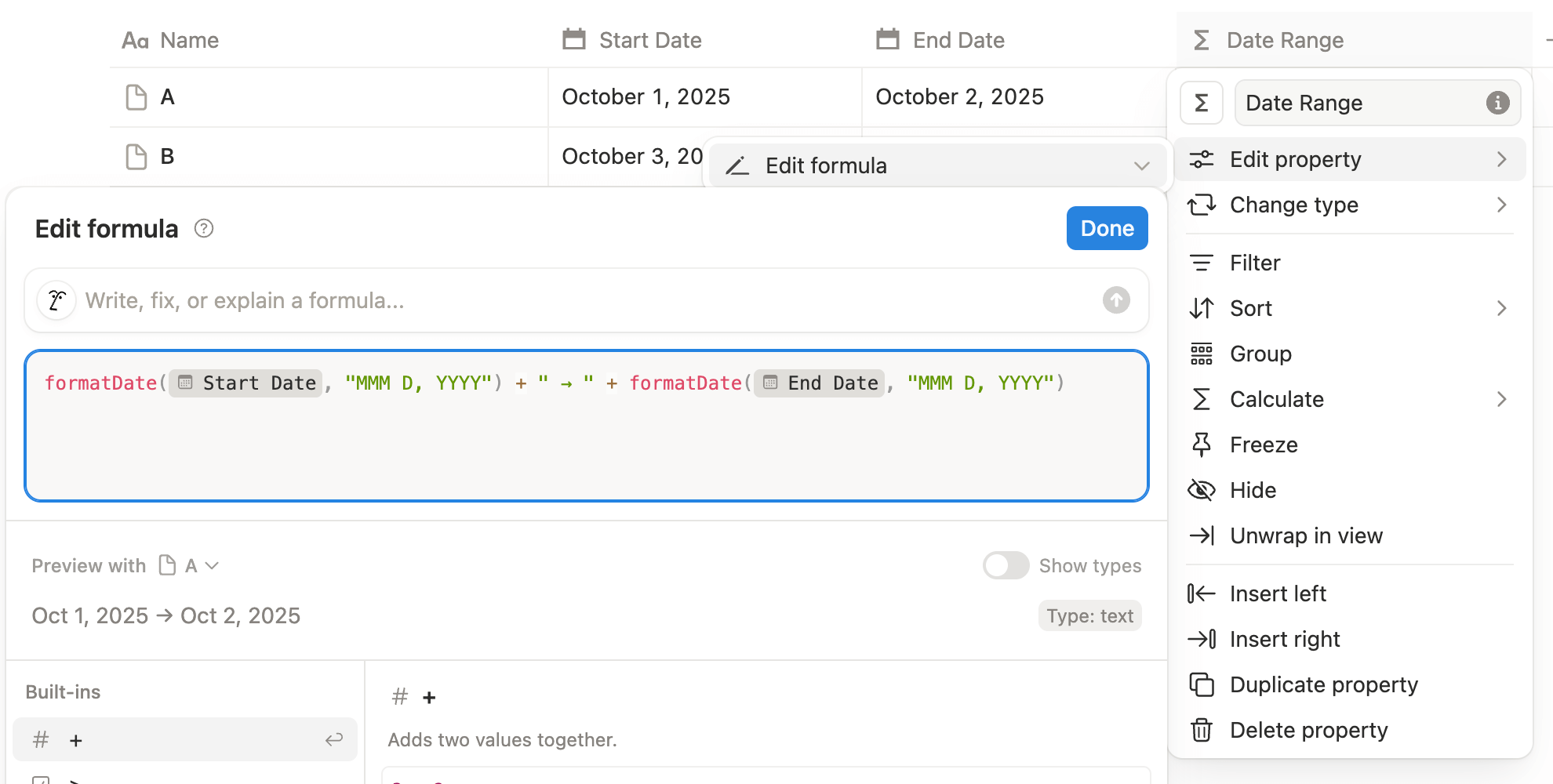Delete the Date Range property
This screenshot has width=1553, height=784.
pyautogui.click(x=1308, y=730)
